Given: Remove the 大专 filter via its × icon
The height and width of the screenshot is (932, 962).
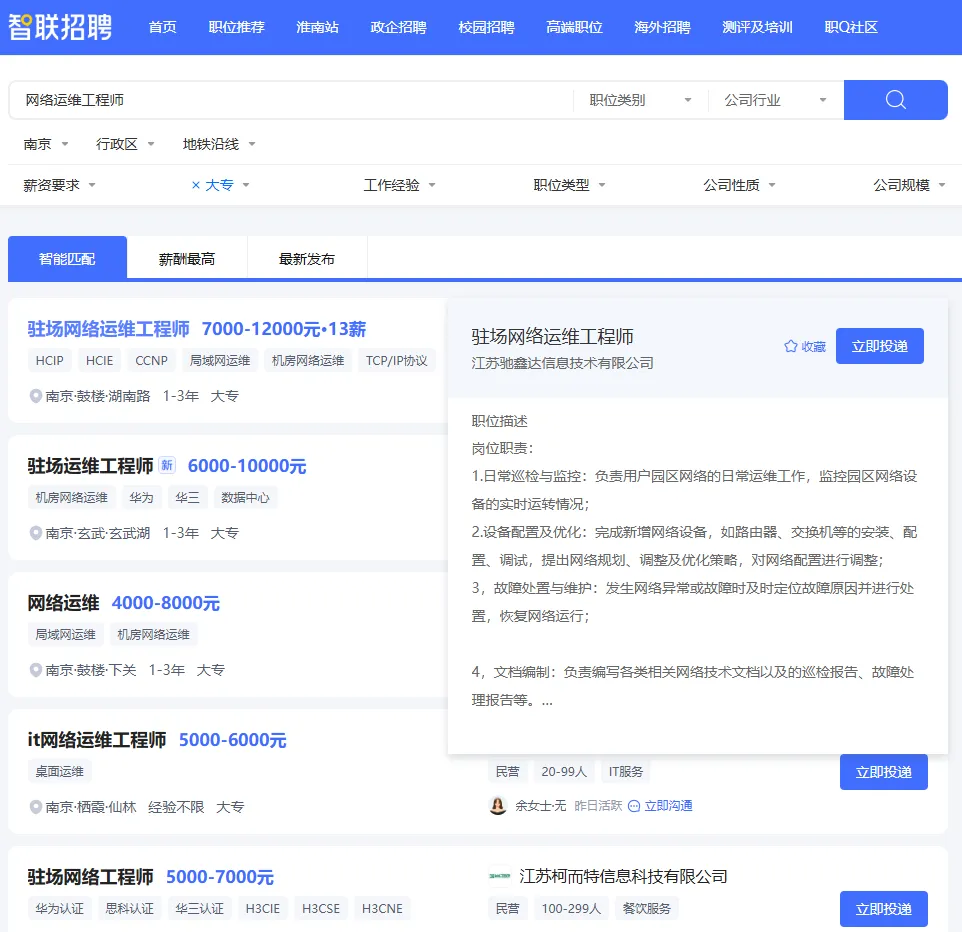Looking at the screenshot, I should click(197, 184).
